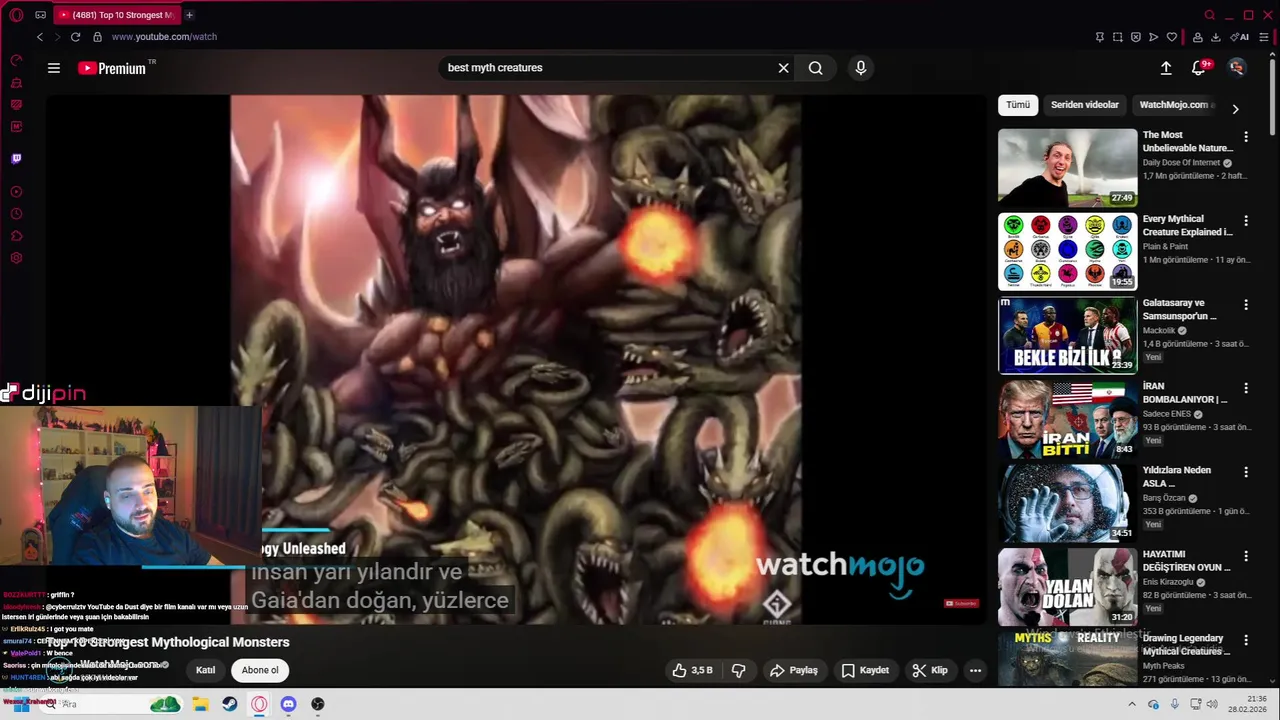Screen dimensions: 1280x720
Task: Open File Explorer from the taskbar
Action: point(200,704)
